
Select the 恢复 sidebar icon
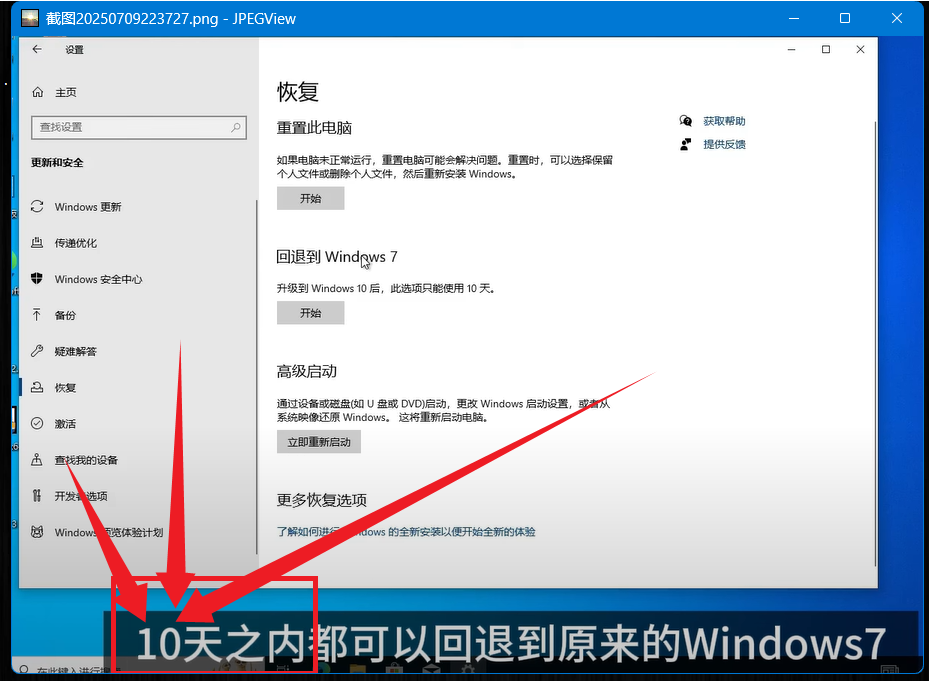point(37,387)
